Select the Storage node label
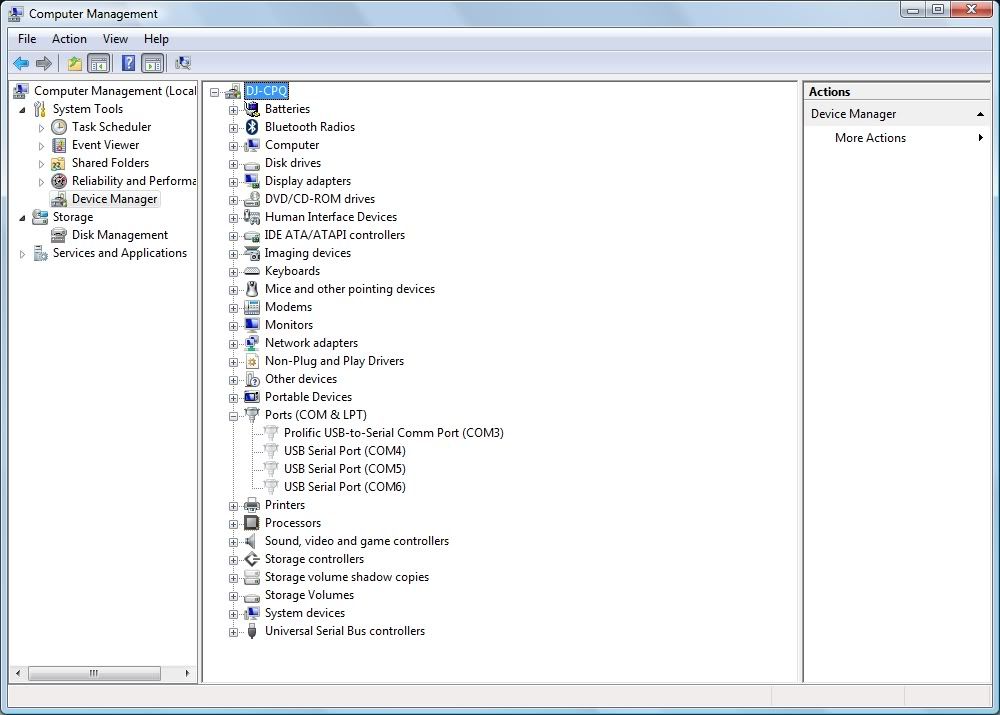Viewport: 1000px width, 715px height. pyautogui.click(x=73, y=217)
